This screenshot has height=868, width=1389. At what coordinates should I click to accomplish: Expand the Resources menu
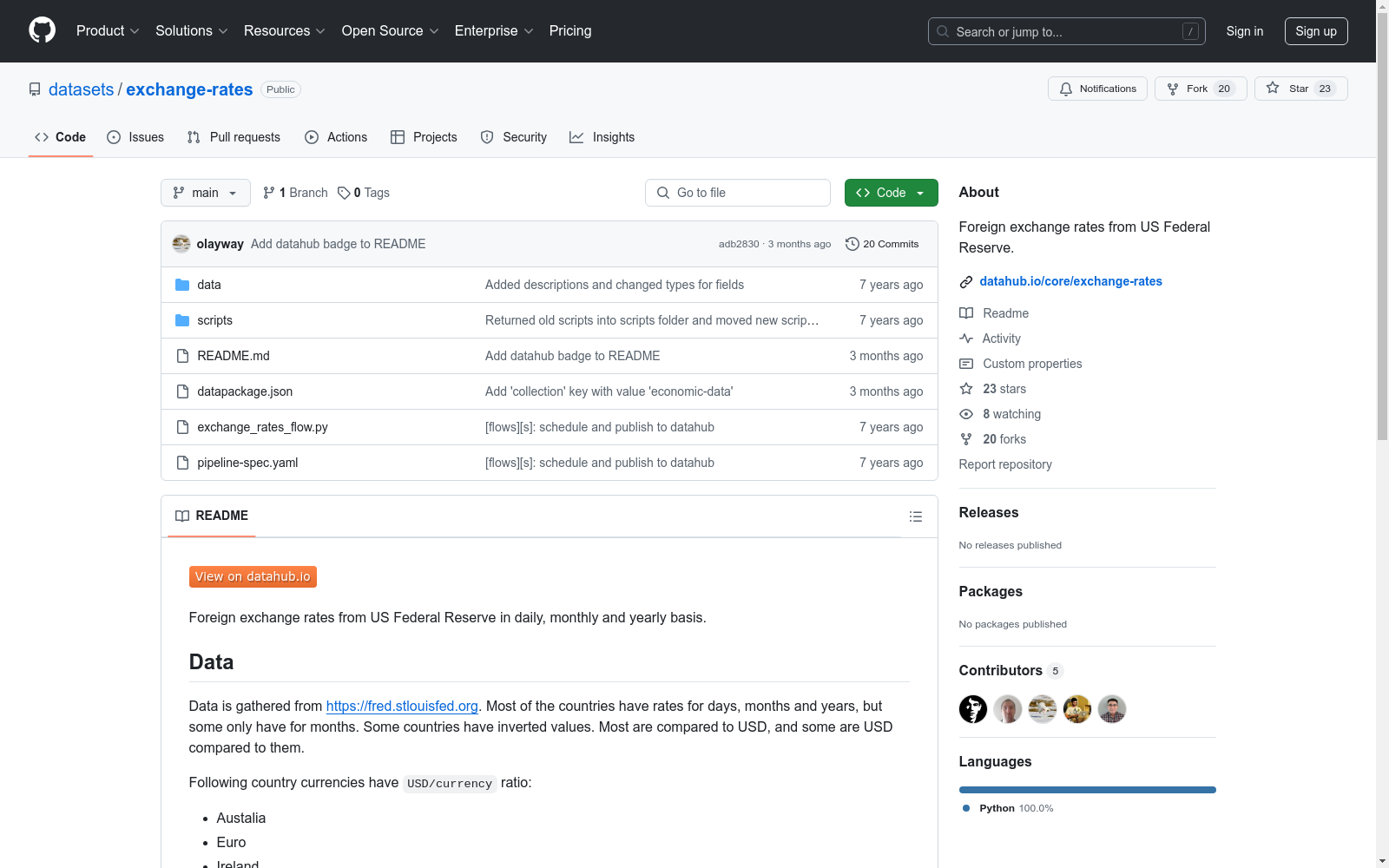click(284, 30)
